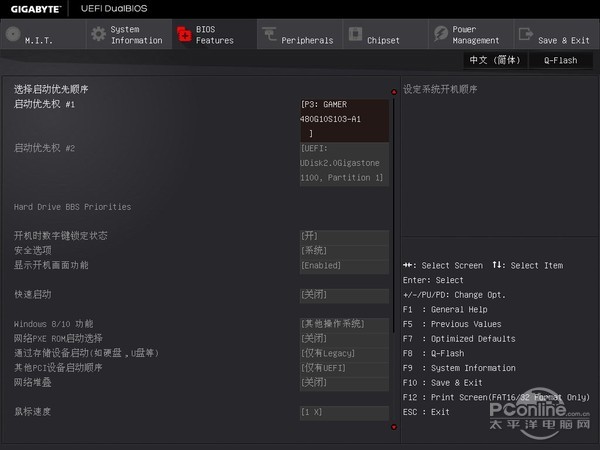Change Windows 8/10 features value [其他操作系统]
This screenshot has width=600, height=450.
pos(344,324)
